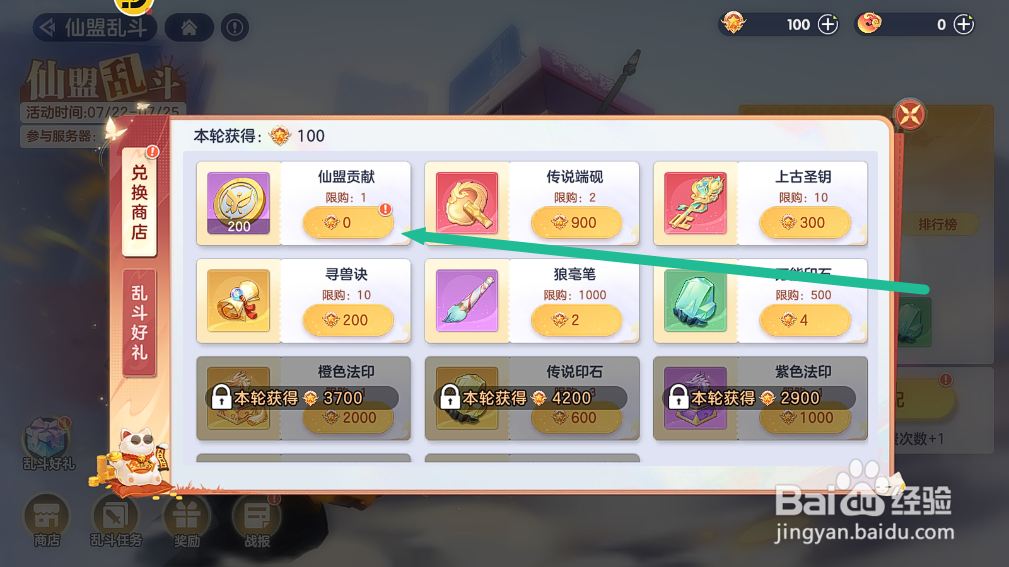This screenshot has width=1009, height=567.
Task: Open the 排行榜 ranking button
Action: [x=938, y=224]
